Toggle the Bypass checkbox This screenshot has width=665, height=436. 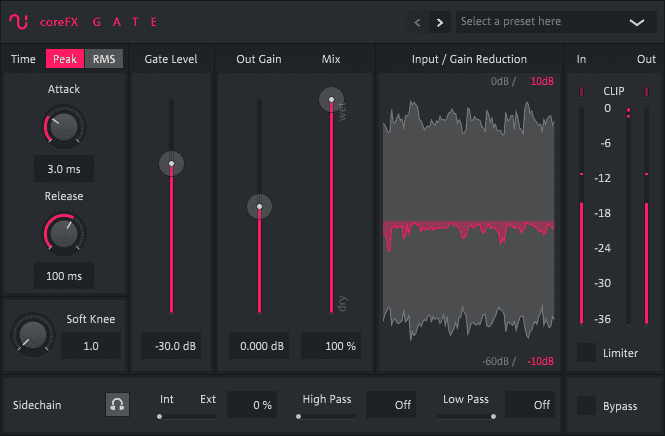(586, 405)
